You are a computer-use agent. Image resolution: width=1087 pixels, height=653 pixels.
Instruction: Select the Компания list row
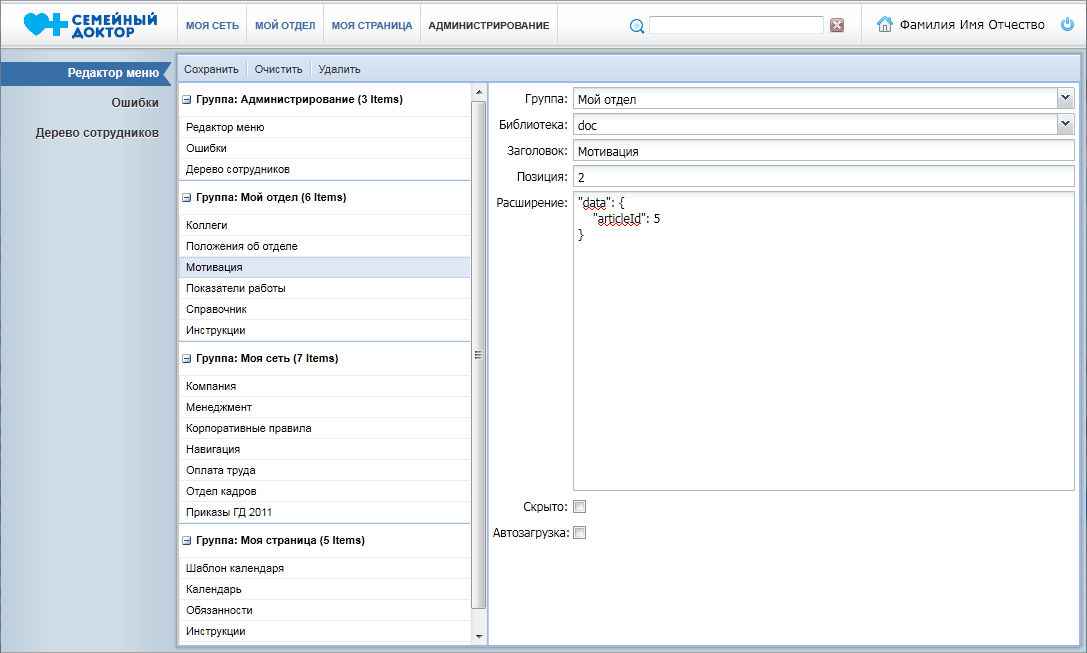(x=324, y=386)
